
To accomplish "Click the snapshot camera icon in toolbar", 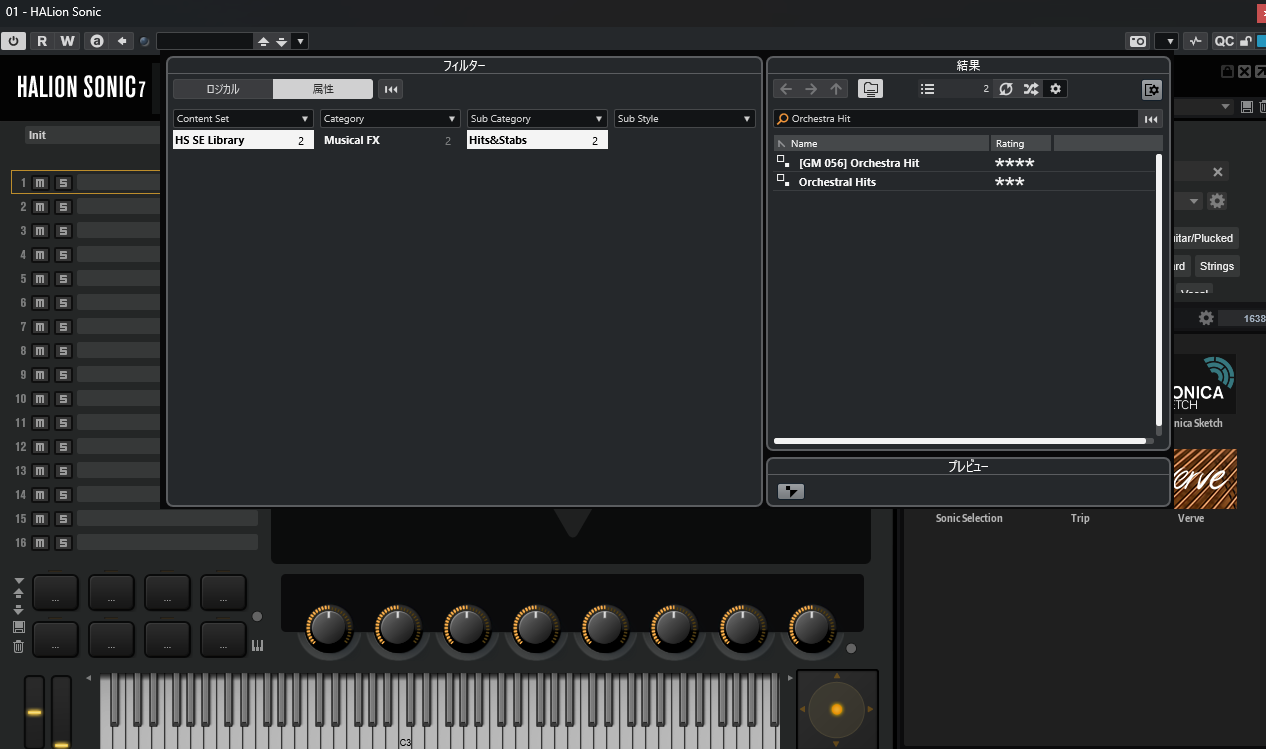I will (1137, 41).
